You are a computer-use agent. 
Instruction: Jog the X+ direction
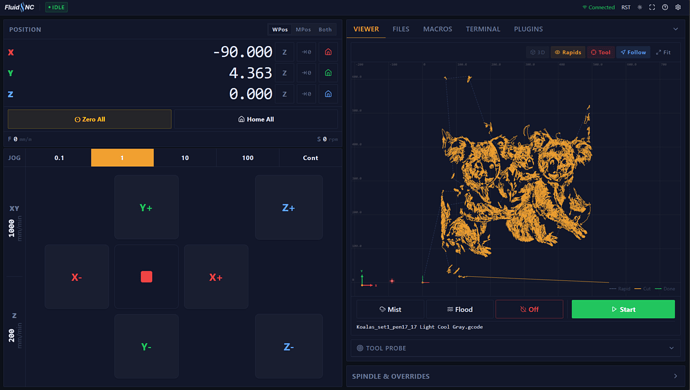click(216, 277)
